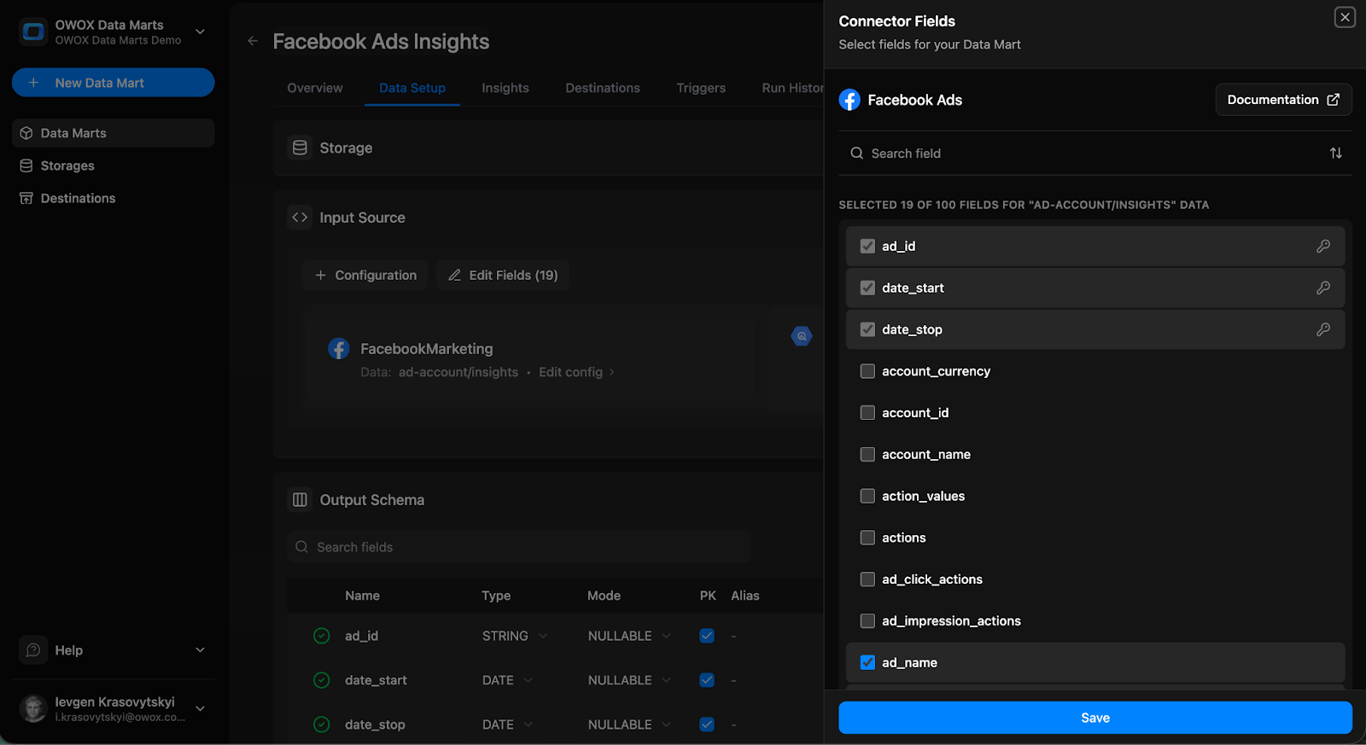Go to the Destinations tab
Viewport: 1366px width, 745px height.
pyautogui.click(x=602, y=88)
